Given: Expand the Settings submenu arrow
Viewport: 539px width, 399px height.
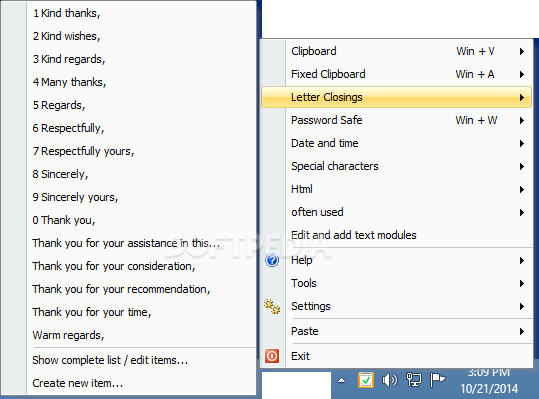Looking at the screenshot, I should point(522,307).
